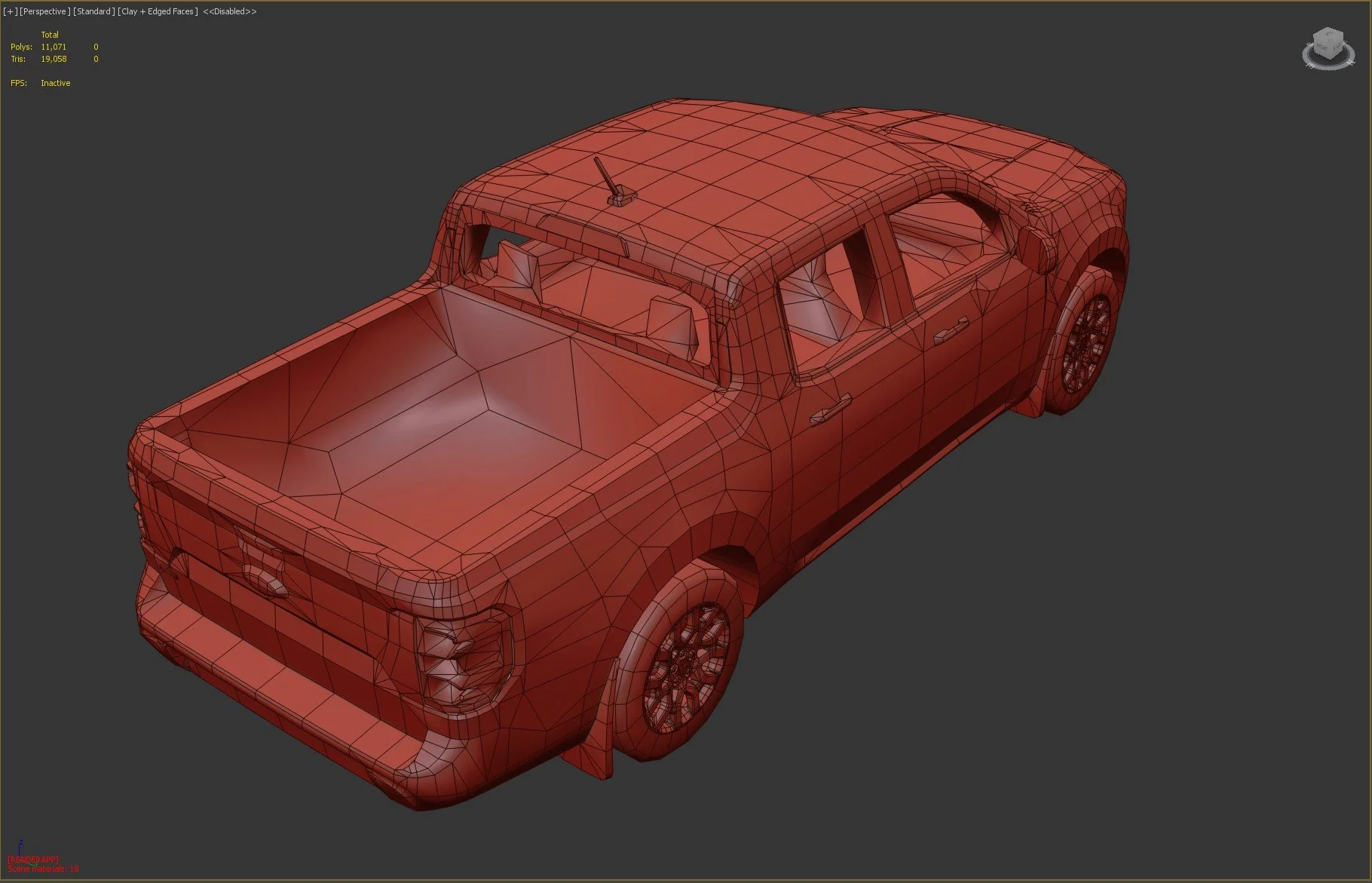Click the Scene materials: 18 text
1372x883 pixels.
[43, 869]
